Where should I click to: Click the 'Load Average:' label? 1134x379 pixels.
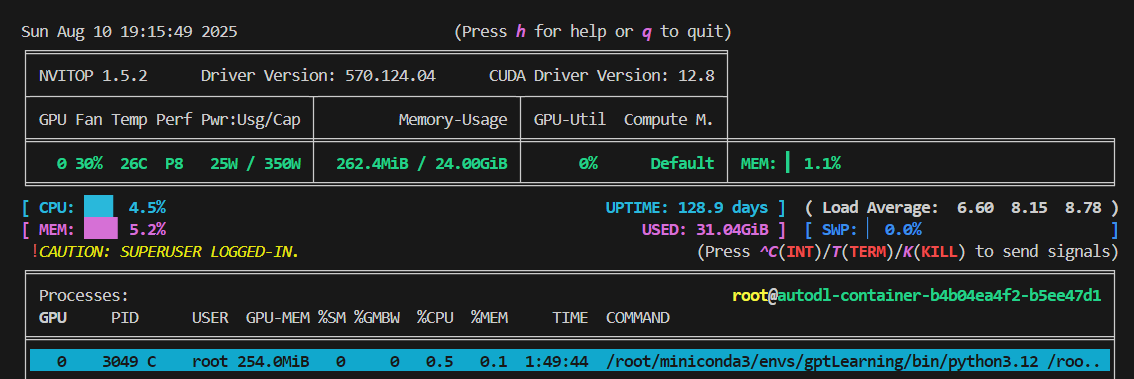880,208
